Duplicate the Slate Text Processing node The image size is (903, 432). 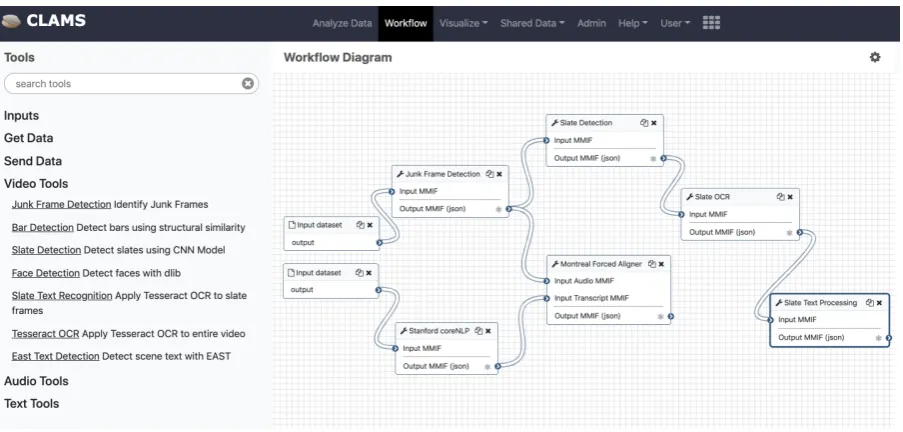(x=870, y=302)
